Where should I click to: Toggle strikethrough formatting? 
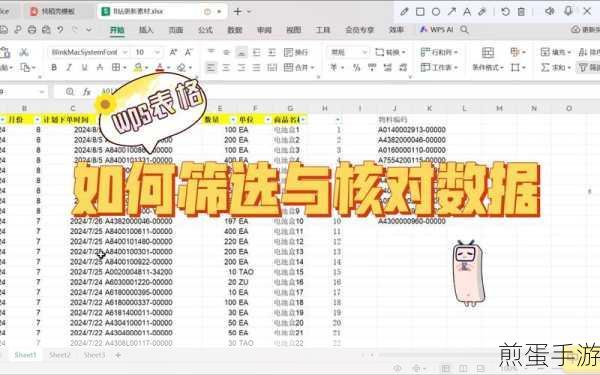click(100, 68)
